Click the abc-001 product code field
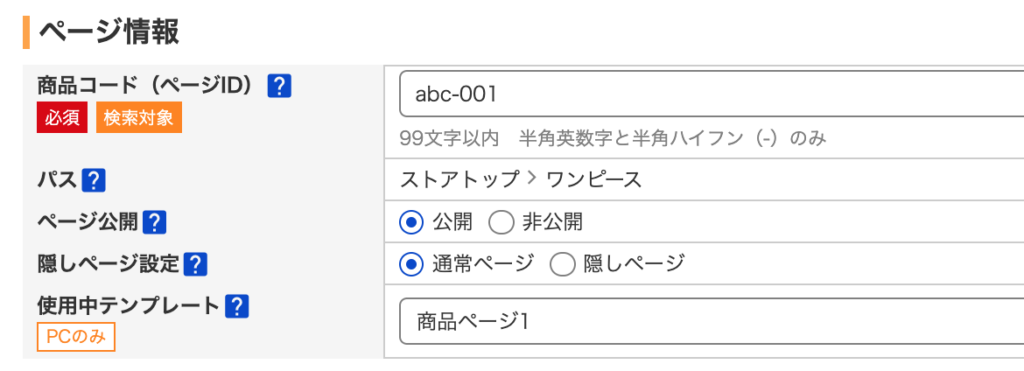 [711, 94]
